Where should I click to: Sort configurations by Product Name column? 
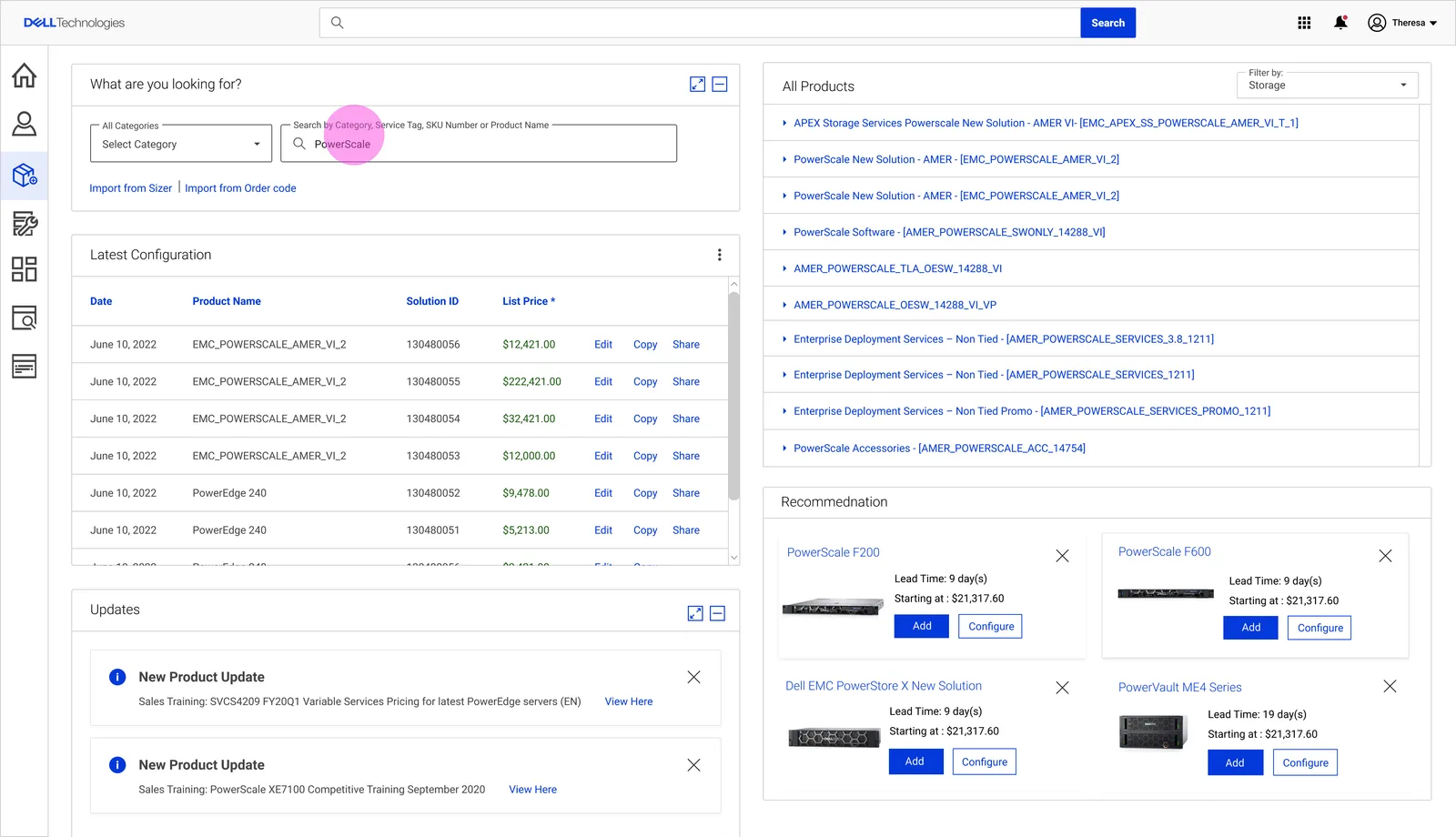coord(227,301)
